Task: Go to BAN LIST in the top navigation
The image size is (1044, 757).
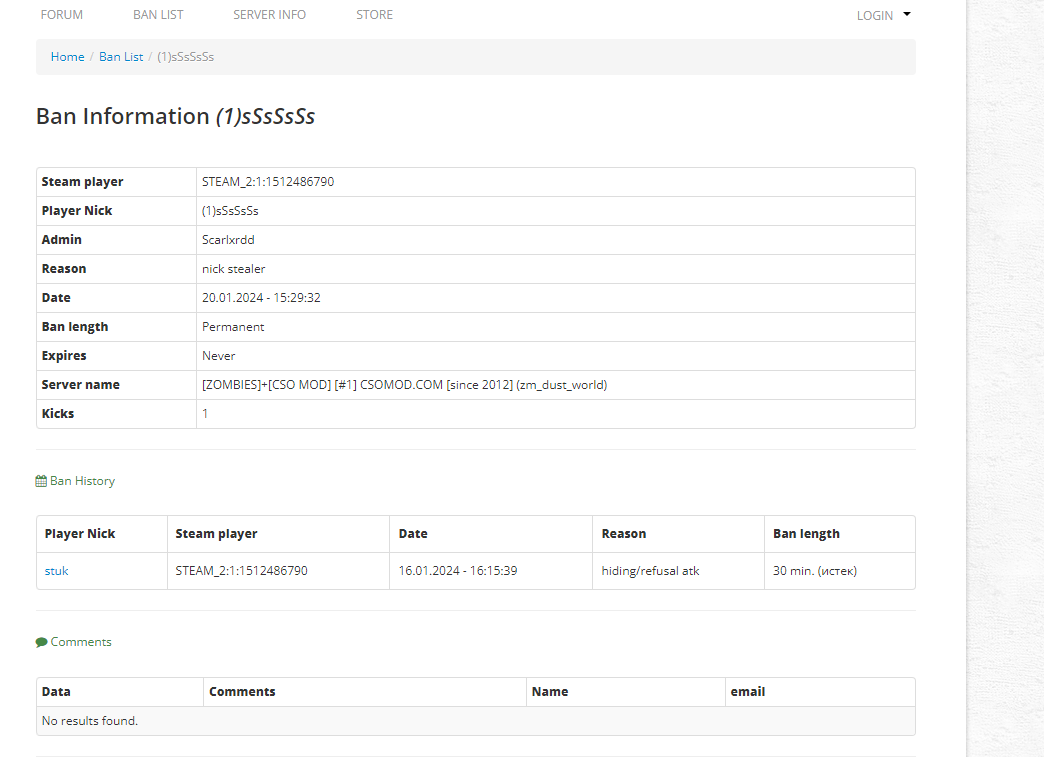Action: click(158, 15)
